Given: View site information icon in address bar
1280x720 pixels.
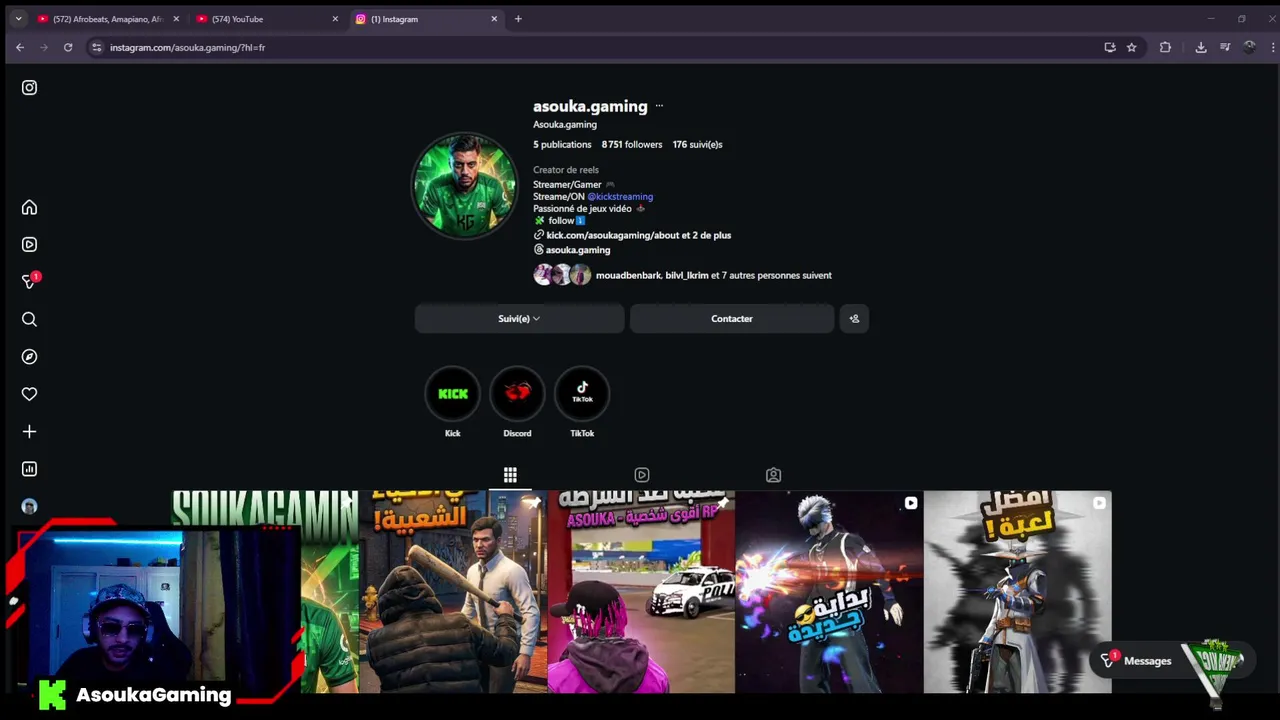Looking at the screenshot, I should click(x=96, y=47).
